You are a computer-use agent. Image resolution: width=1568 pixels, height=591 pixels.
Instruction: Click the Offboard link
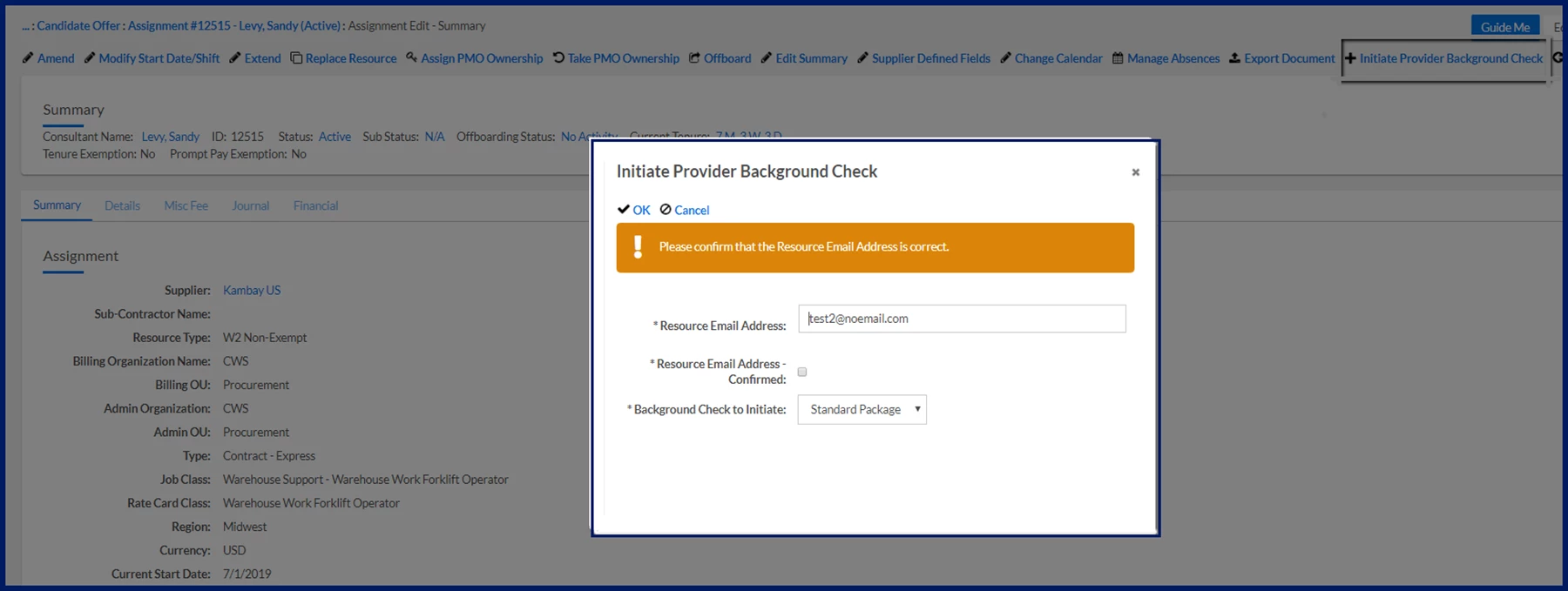727,58
